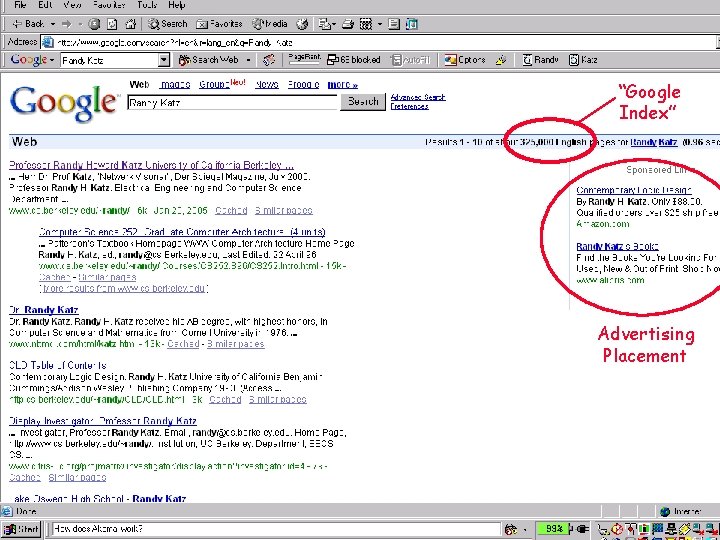Click the Randy Katz page search field
Image resolution: width=720 pixels, height=540 pixels.
[233, 103]
